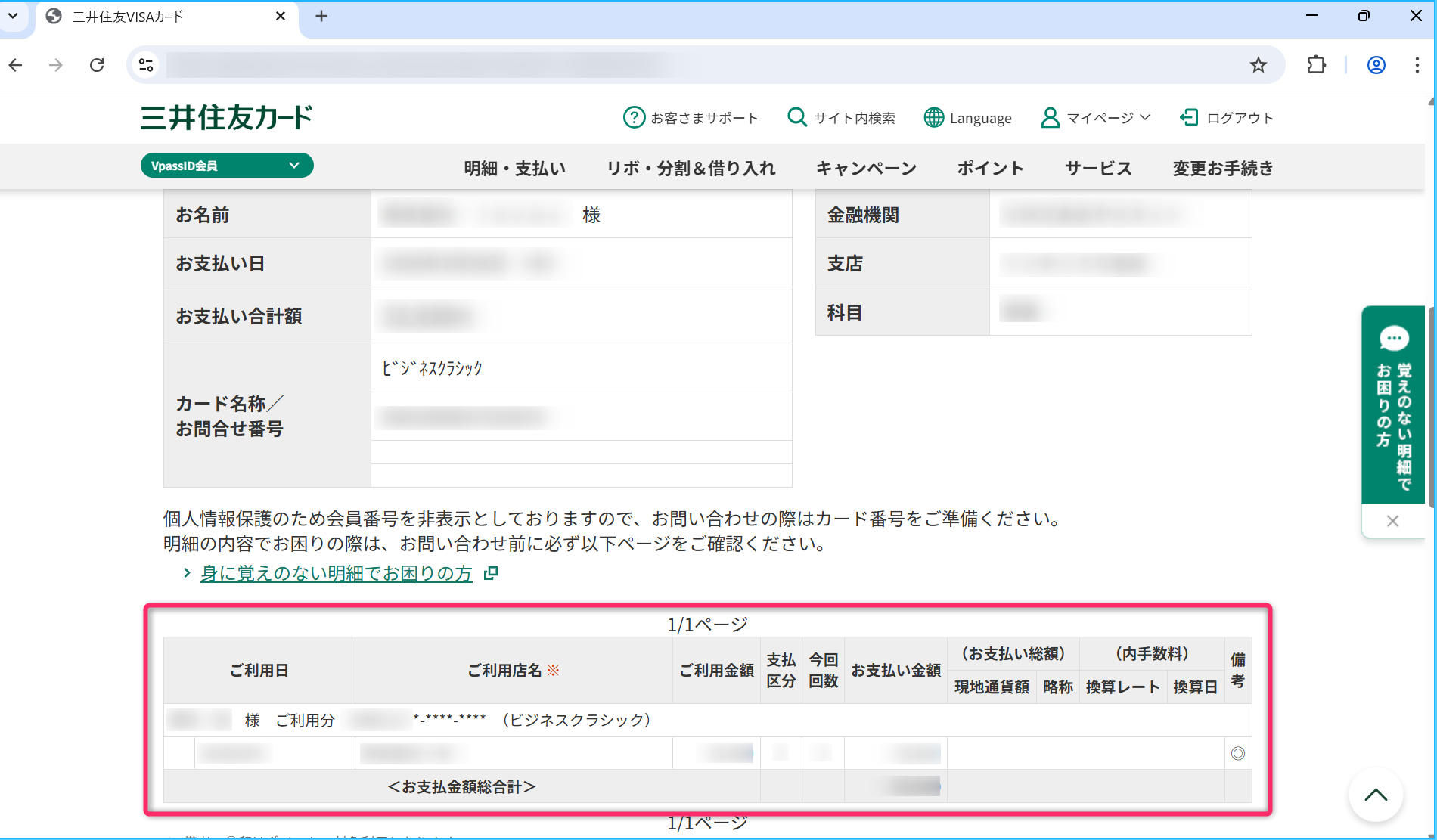Open the unrecognized charges chat banner
The image size is (1437, 840).
[1393, 405]
